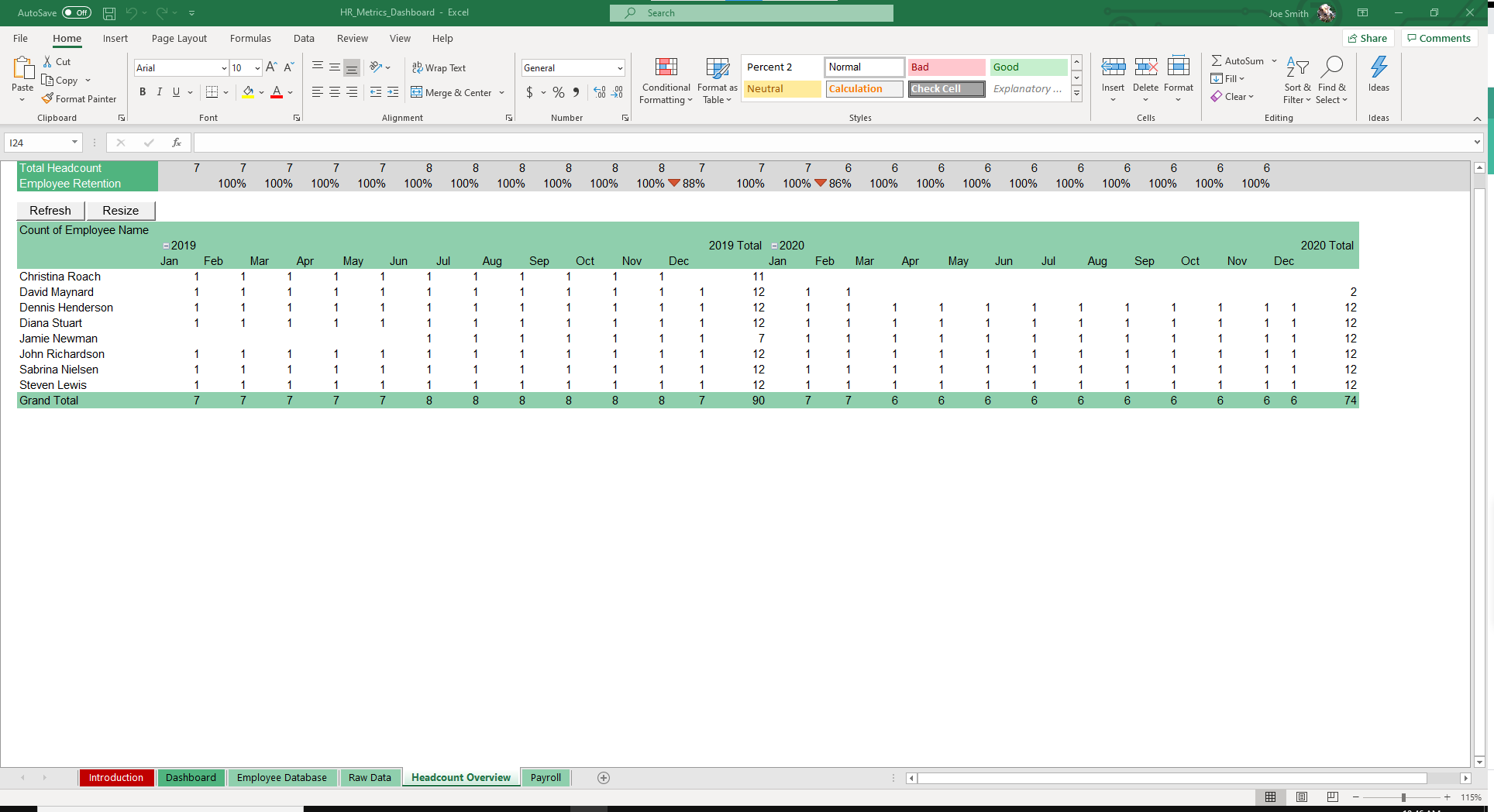Open the Page Layout ribbon tab
This screenshot has height=812, width=1494.
pyautogui.click(x=179, y=39)
